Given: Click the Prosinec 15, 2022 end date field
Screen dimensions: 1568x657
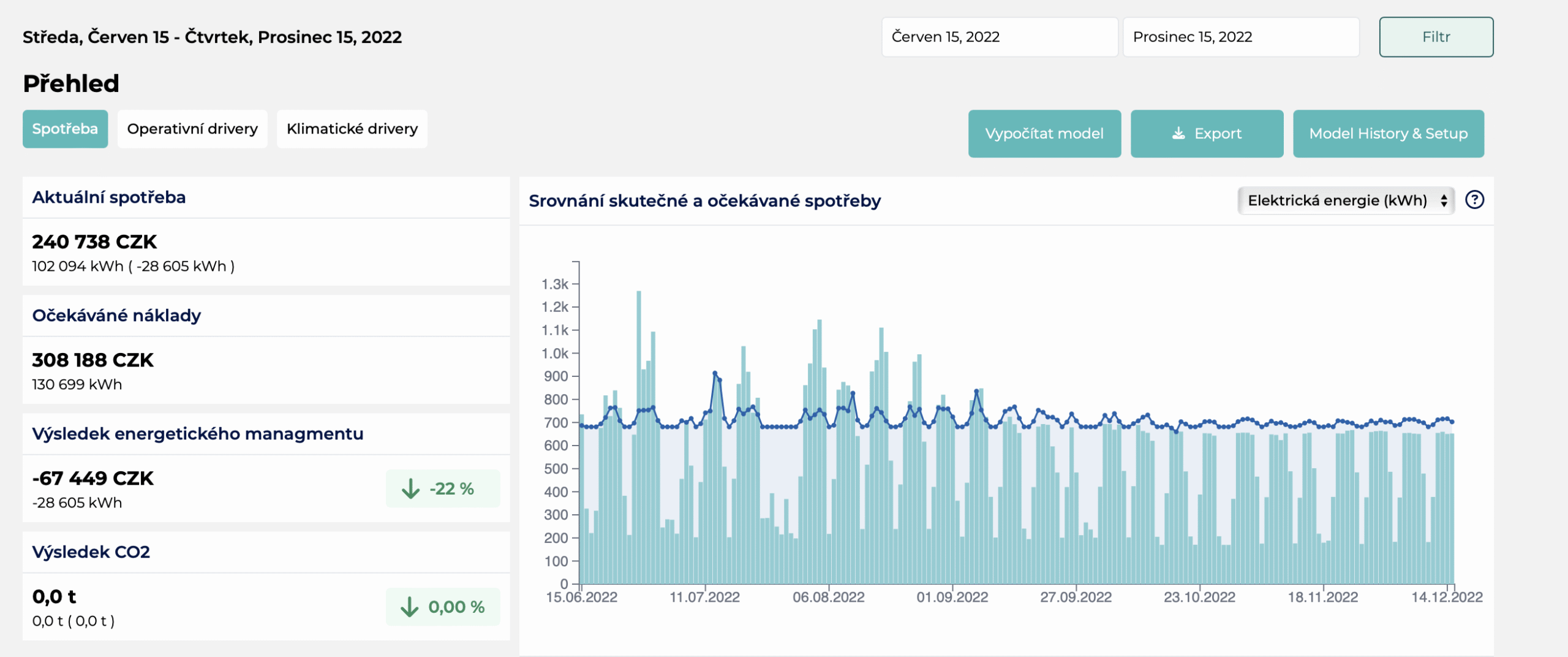Looking at the screenshot, I should click(x=1241, y=37).
